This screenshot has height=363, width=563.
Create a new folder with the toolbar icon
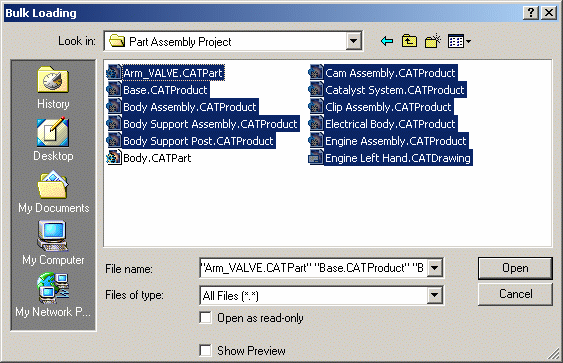(x=433, y=42)
